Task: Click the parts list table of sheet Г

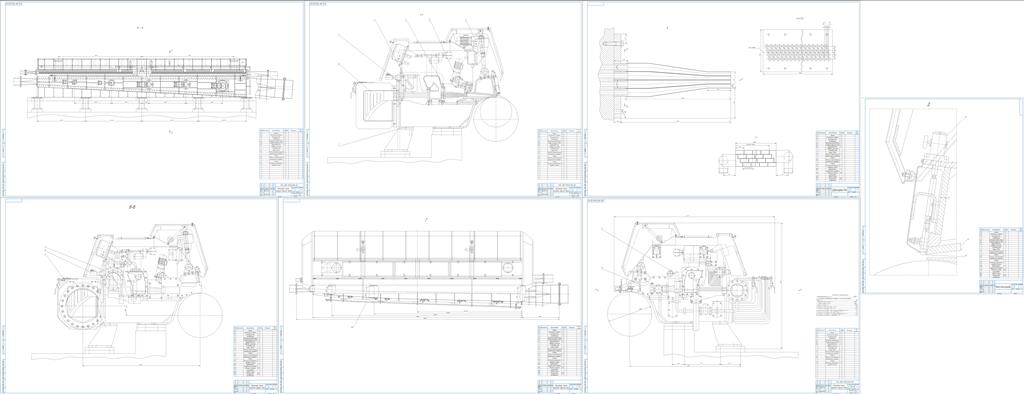Action: (560, 352)
